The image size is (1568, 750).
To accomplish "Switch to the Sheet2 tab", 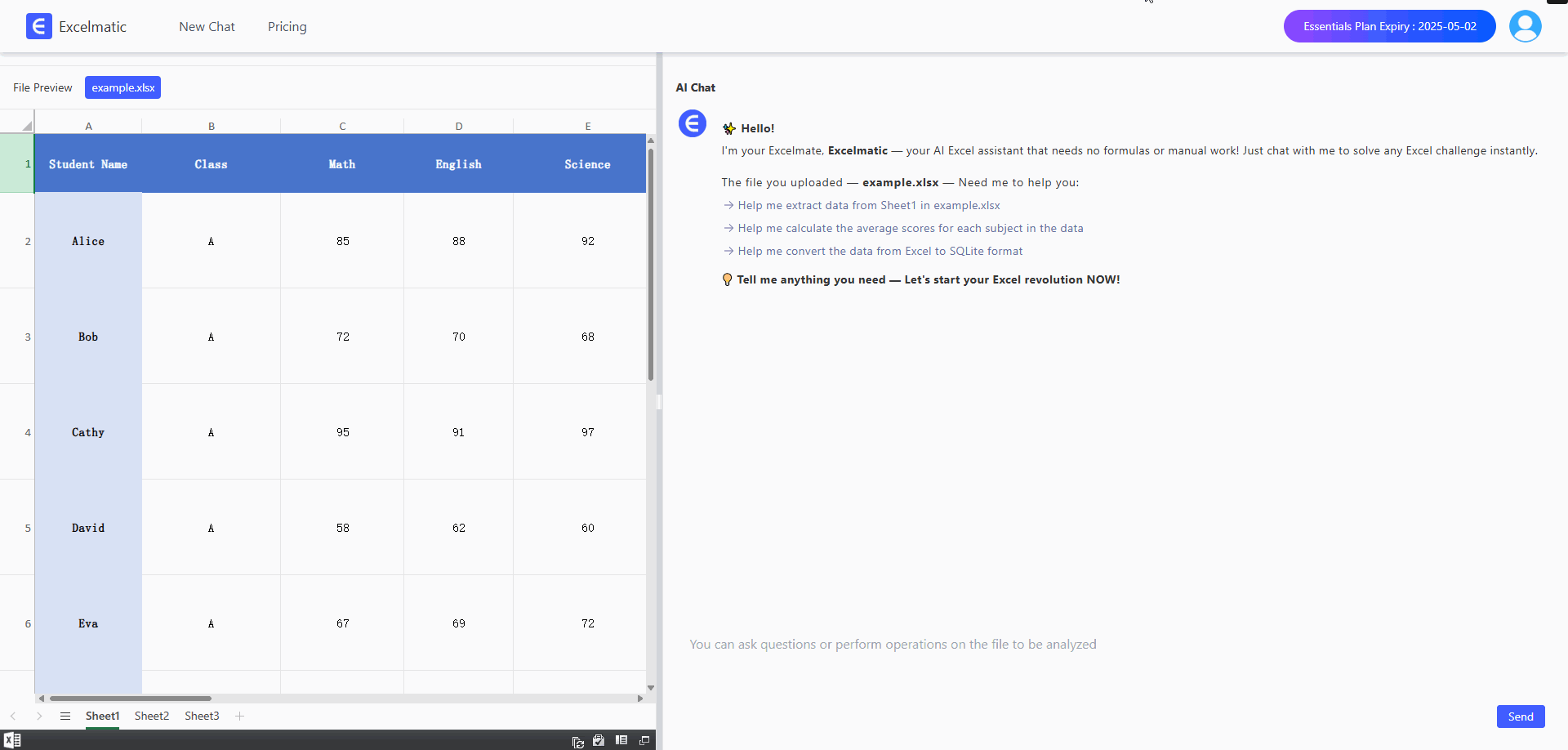I will tap(152, 717).
